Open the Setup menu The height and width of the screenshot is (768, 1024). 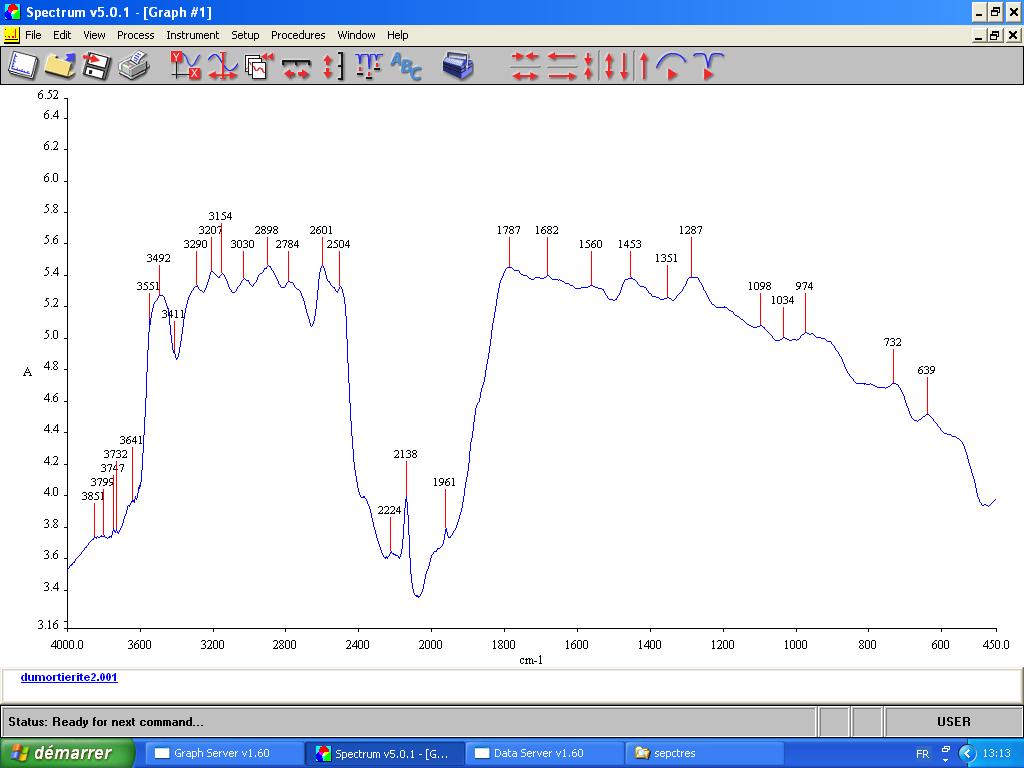pyautogui.click(x=245, y=35)
